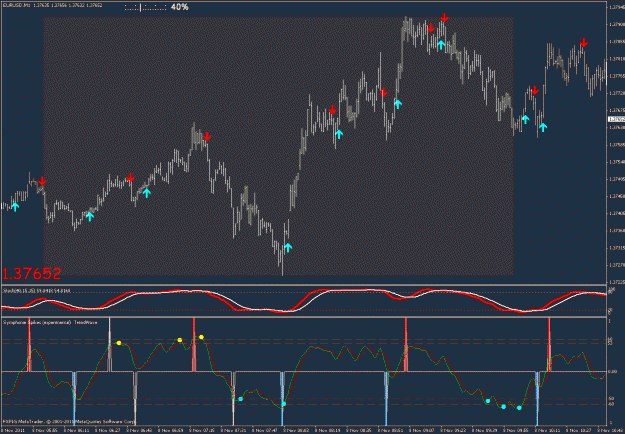This screenshot has height=434, width=625.
Task: Click the rightmost blue spike in the Symphonie panel
Action: (537, 399)
